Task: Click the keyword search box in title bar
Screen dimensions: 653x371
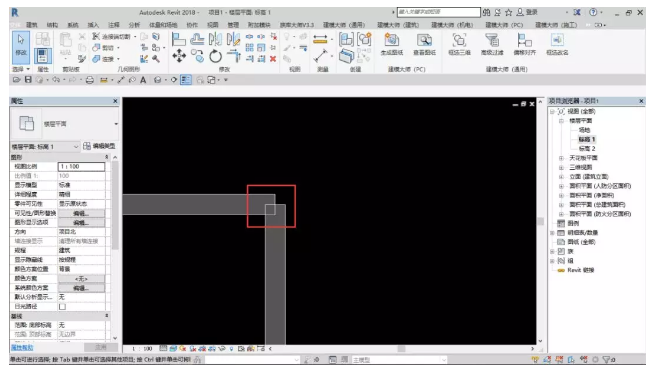Action: coord(439,12)
